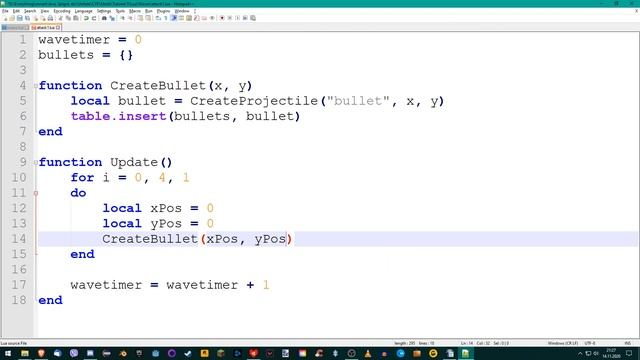
Task: Click the Print toolbar icon
Action: pos(50,18)
